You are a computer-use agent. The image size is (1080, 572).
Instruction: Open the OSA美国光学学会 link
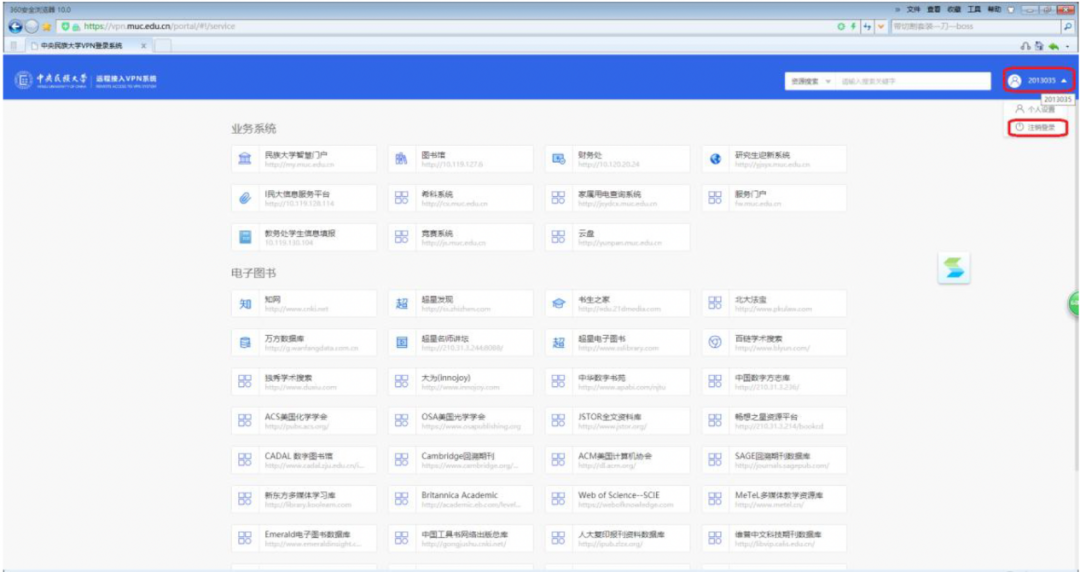460,420
